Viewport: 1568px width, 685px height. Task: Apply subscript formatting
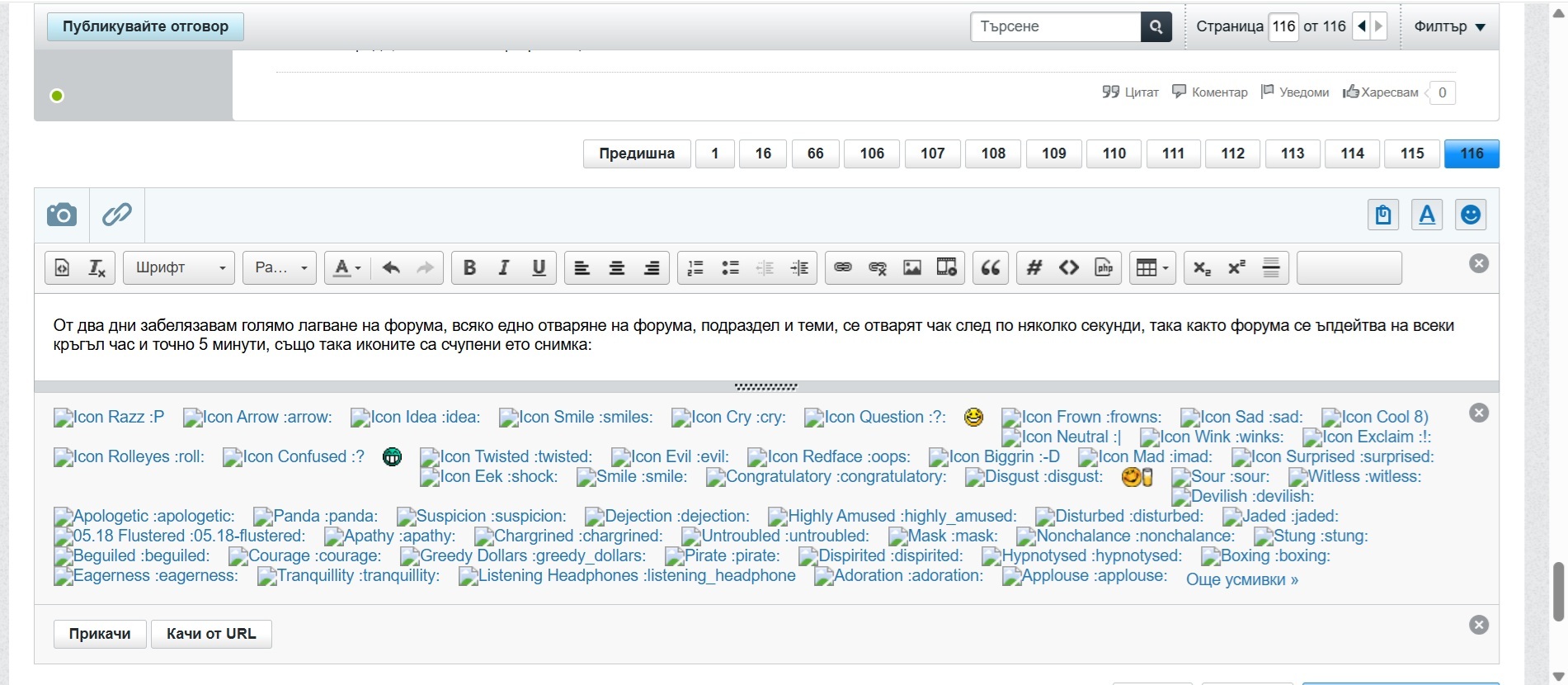coord(1202,267)
